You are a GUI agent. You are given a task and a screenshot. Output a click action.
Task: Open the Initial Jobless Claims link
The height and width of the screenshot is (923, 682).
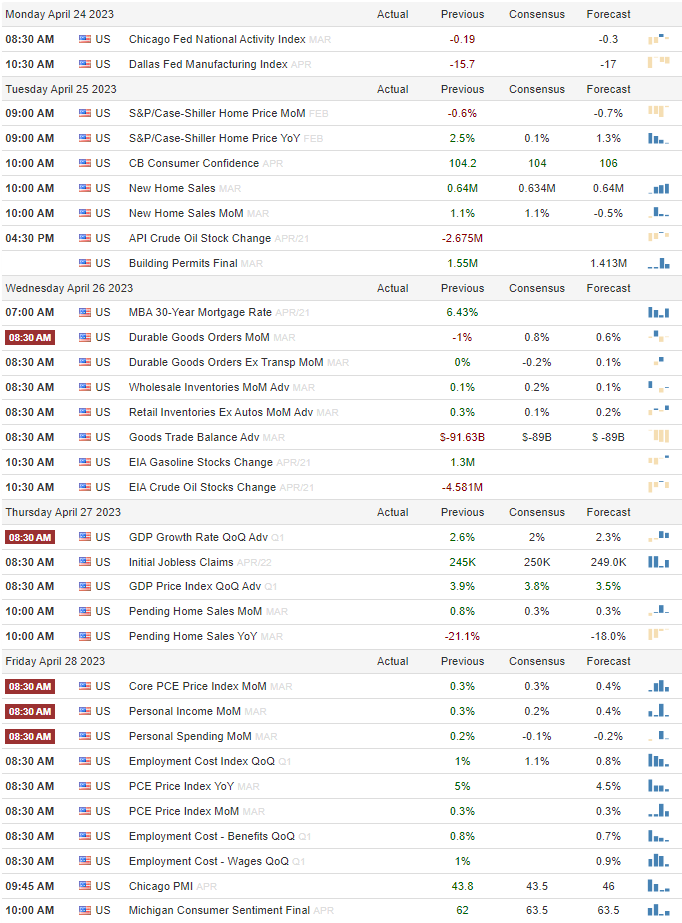point(181,562)
